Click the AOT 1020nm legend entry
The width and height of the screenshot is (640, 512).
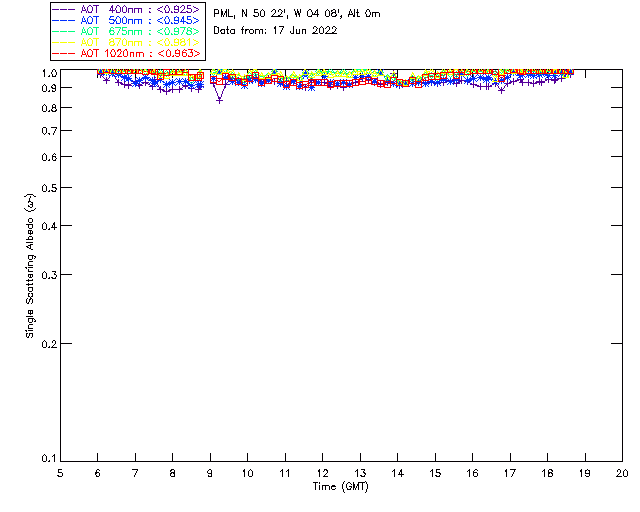pos(127,53)
